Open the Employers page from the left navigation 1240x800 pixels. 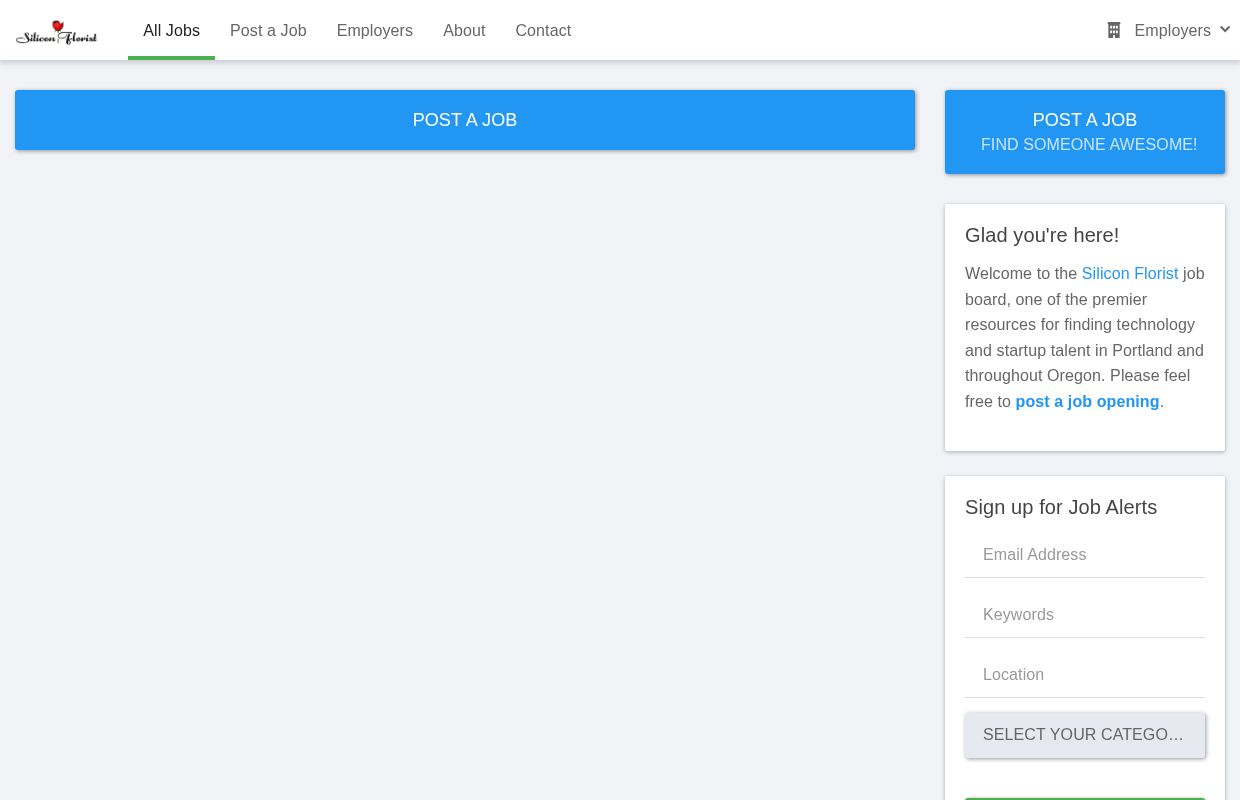click(374, 30)
